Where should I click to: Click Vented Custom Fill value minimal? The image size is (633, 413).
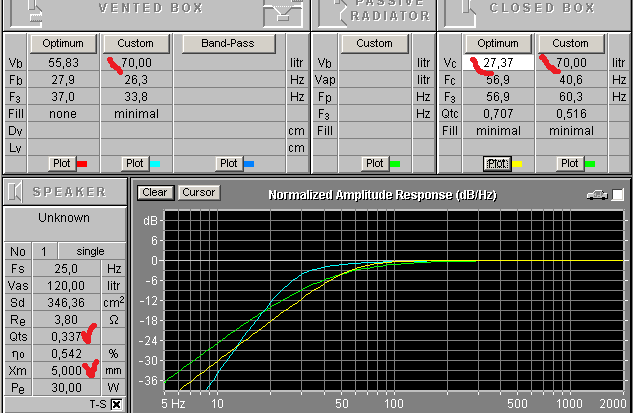136,114
